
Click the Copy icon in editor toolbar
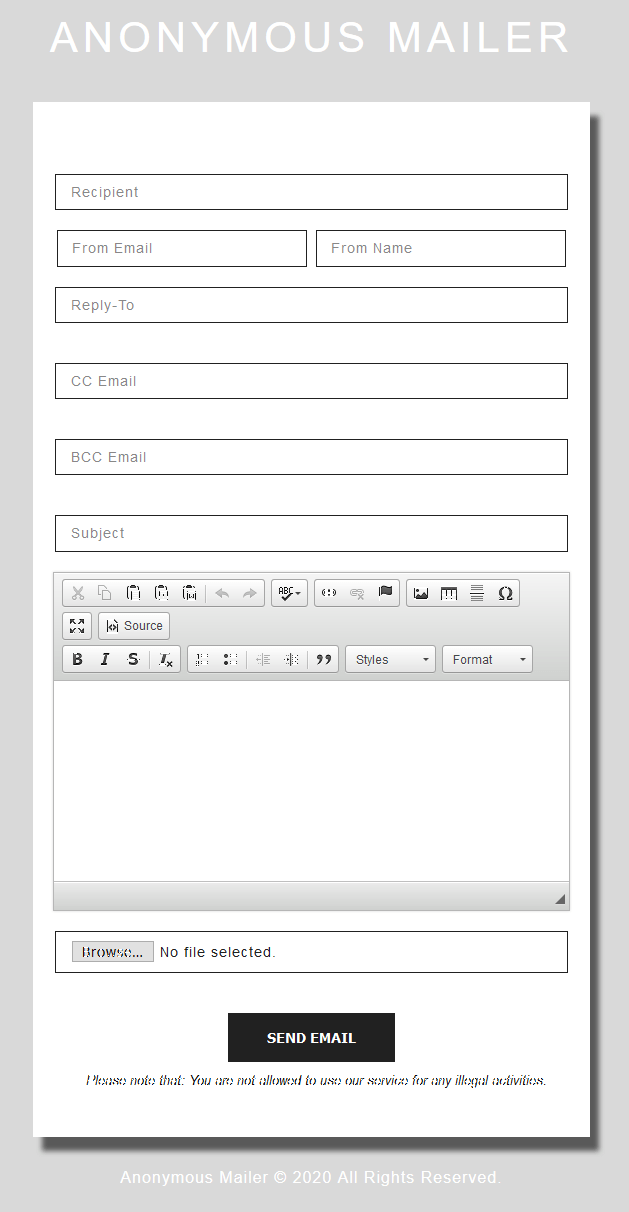(105, 593)
